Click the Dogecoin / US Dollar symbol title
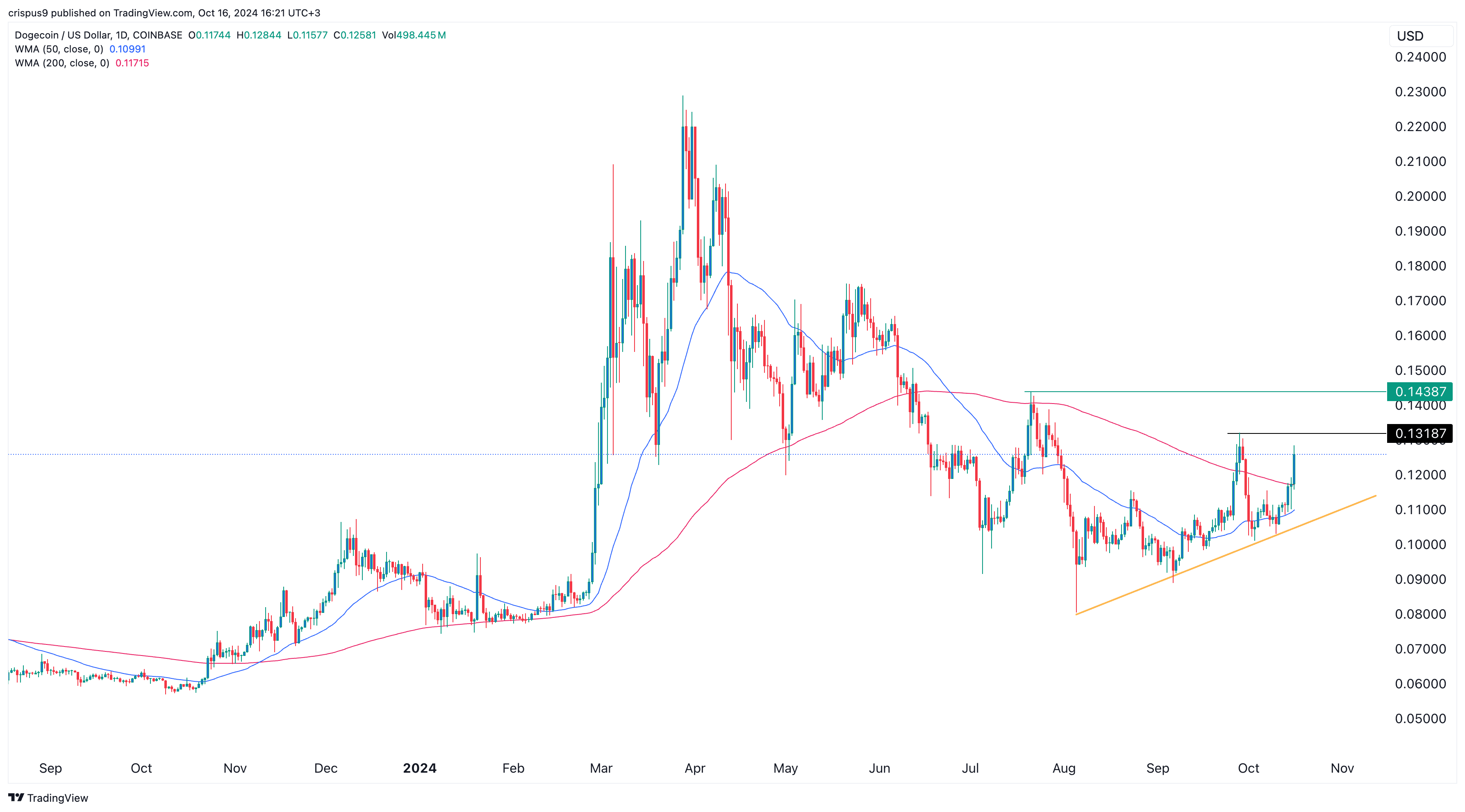Screen dimensions: 1465x812 click(x=98, y=35)
